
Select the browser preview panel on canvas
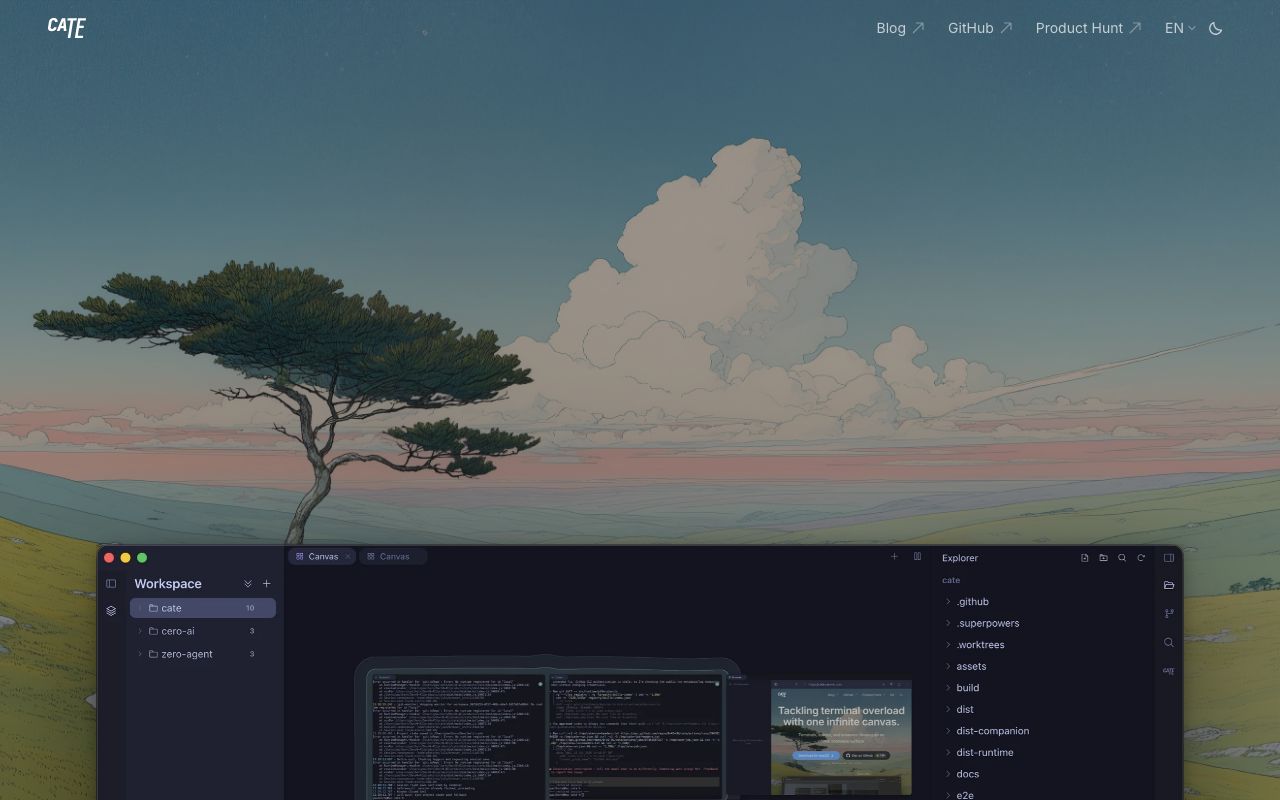pyautogui.click(x=841, y=737)
